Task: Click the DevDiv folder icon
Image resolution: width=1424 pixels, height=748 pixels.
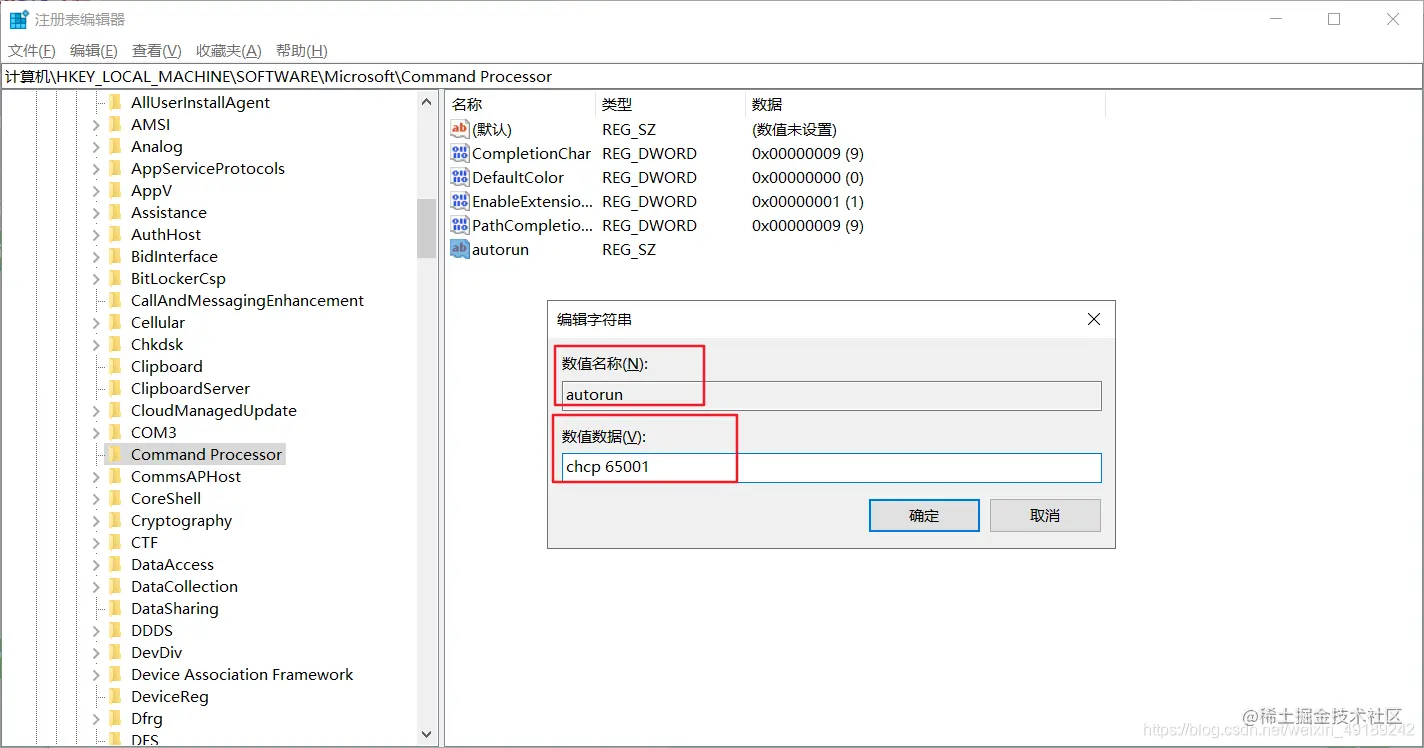Action: coord(116,652)
